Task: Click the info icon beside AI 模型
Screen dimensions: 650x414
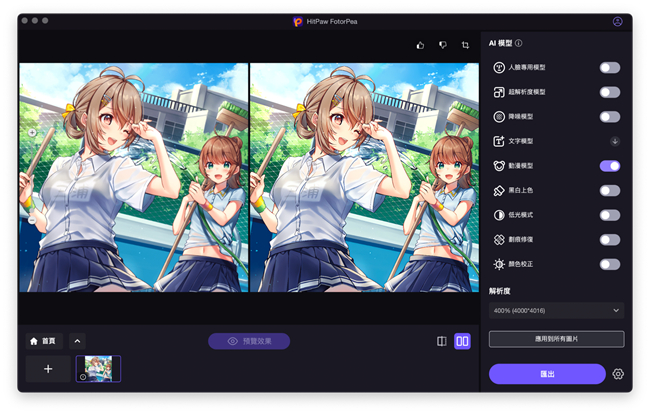Action: [519, 43]
